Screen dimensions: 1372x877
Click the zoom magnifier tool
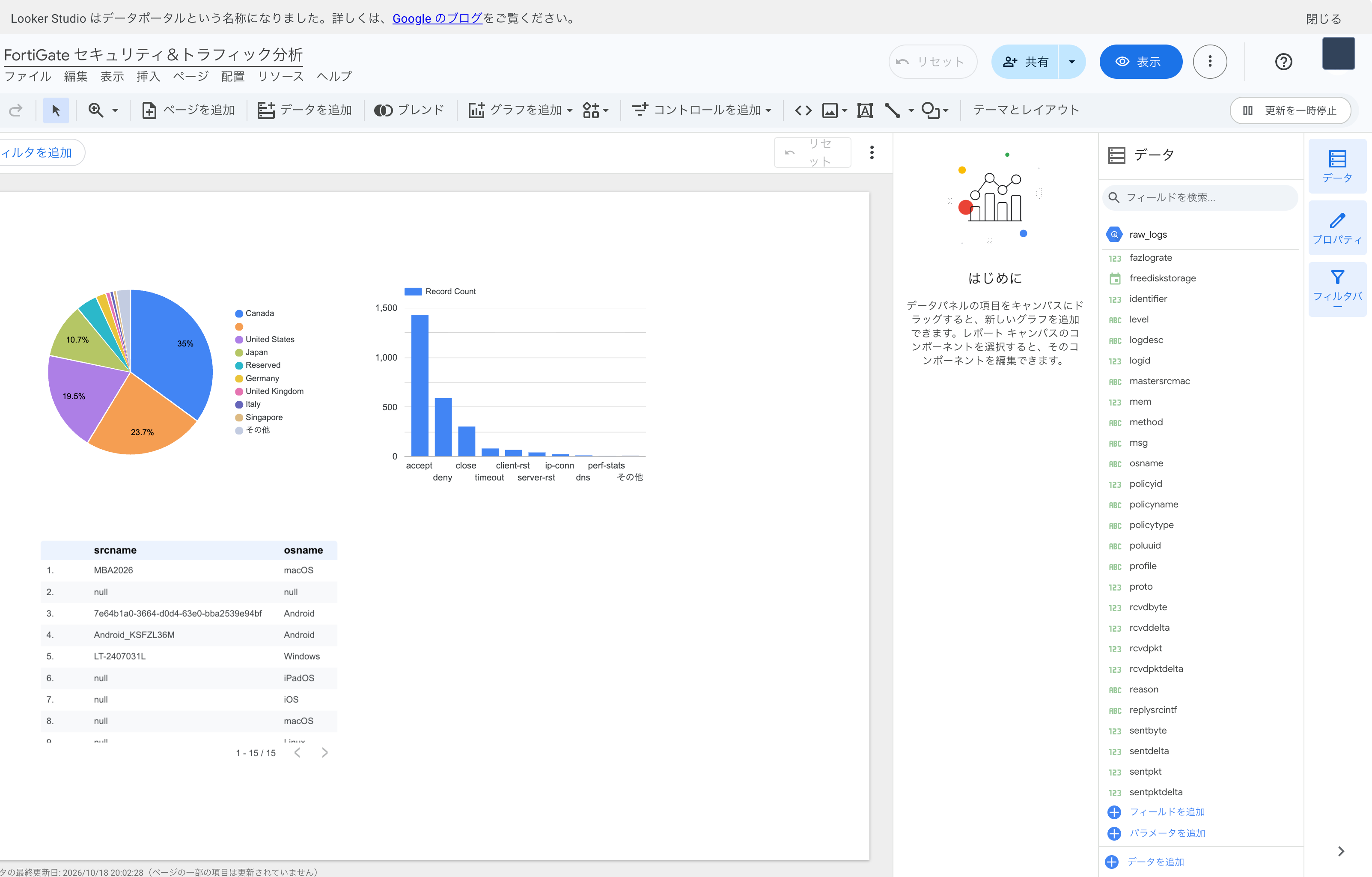pos(96,110)
